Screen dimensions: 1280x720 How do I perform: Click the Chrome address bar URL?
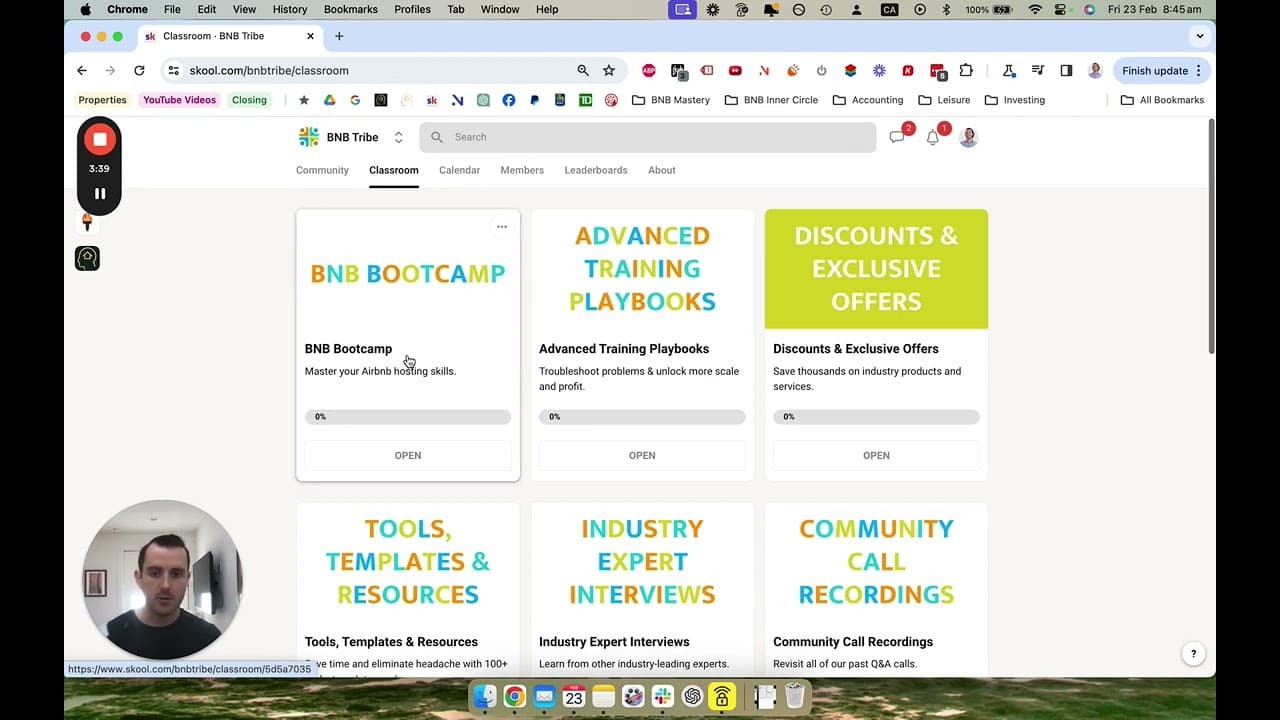pyautogui.click(x=269, y=71)
